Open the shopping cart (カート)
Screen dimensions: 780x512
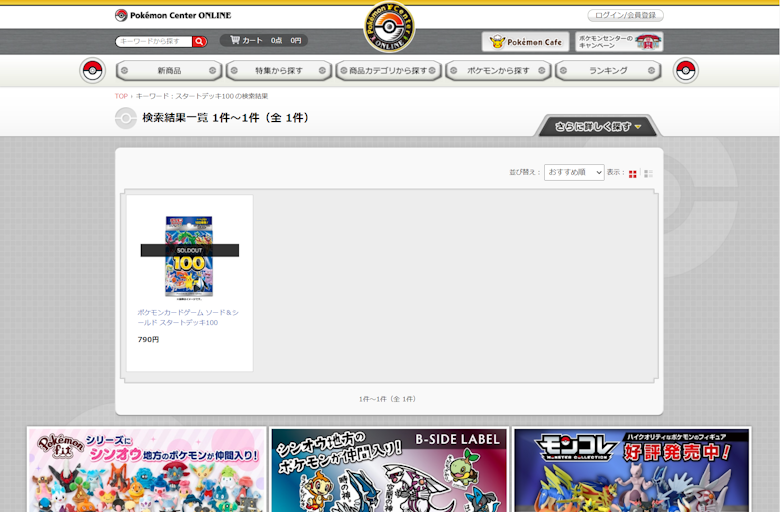click(264, 41)
